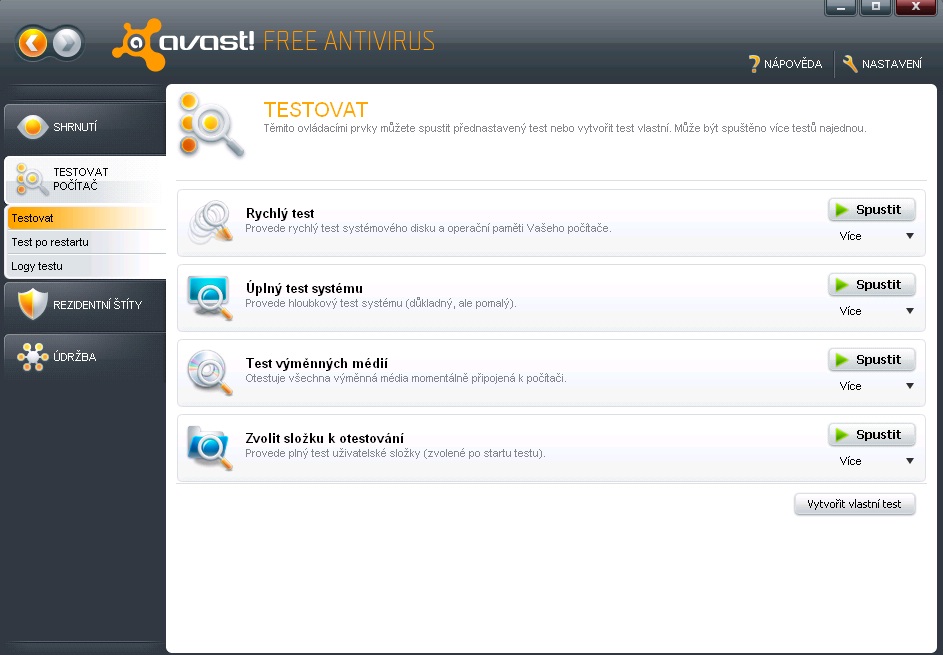This screenshot has width=943, height=655.
Task: Click the avast! logo icon
Action: point(138,45)
